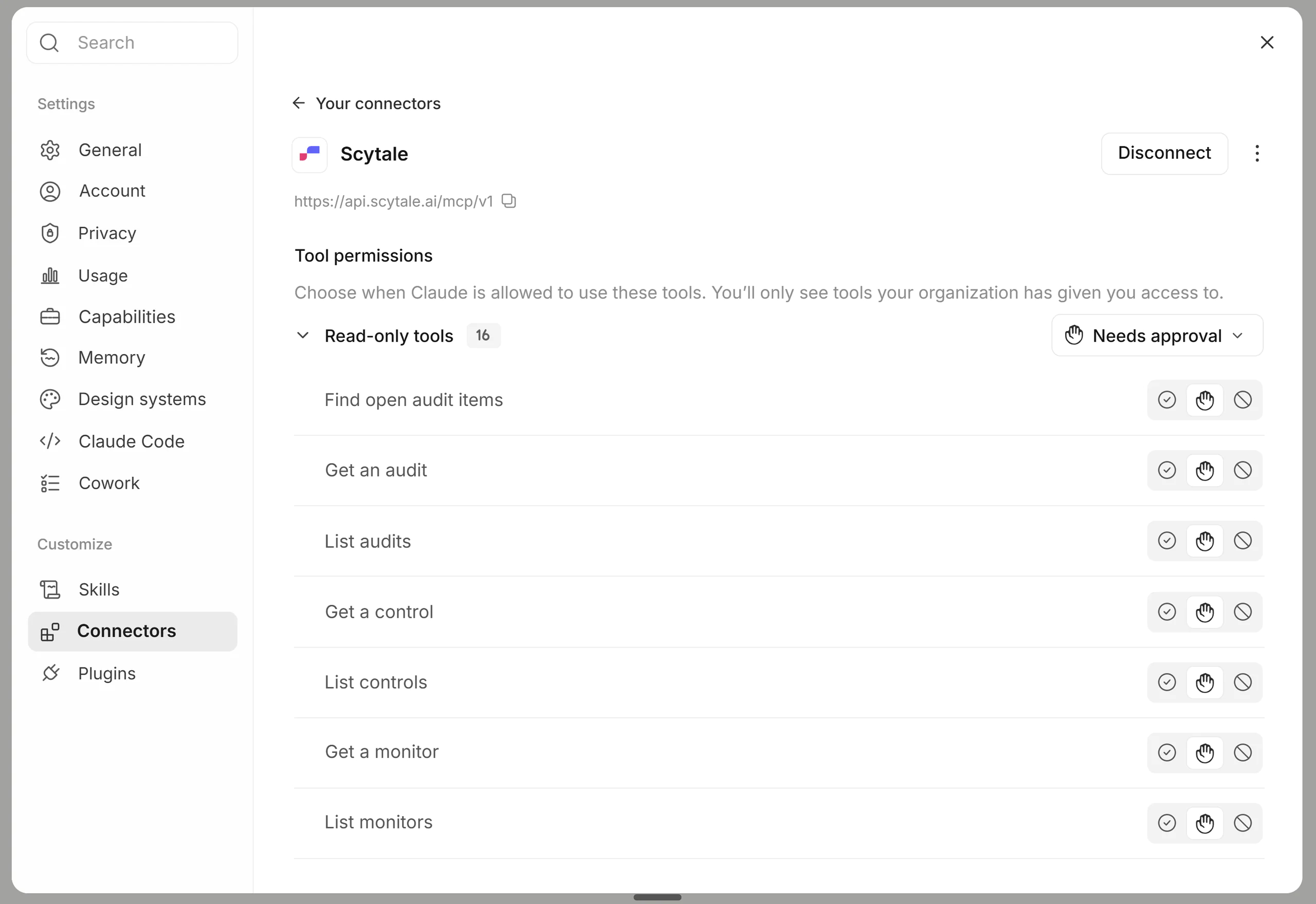
Task: Set List monitors to needs approval
Action: click(1205, 823)
